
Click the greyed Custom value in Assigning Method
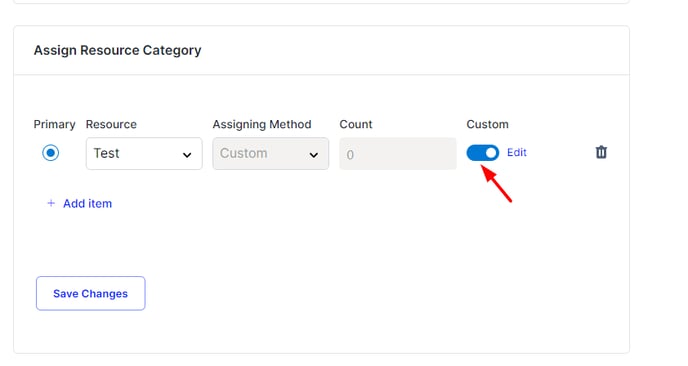(x=244, y=153)
